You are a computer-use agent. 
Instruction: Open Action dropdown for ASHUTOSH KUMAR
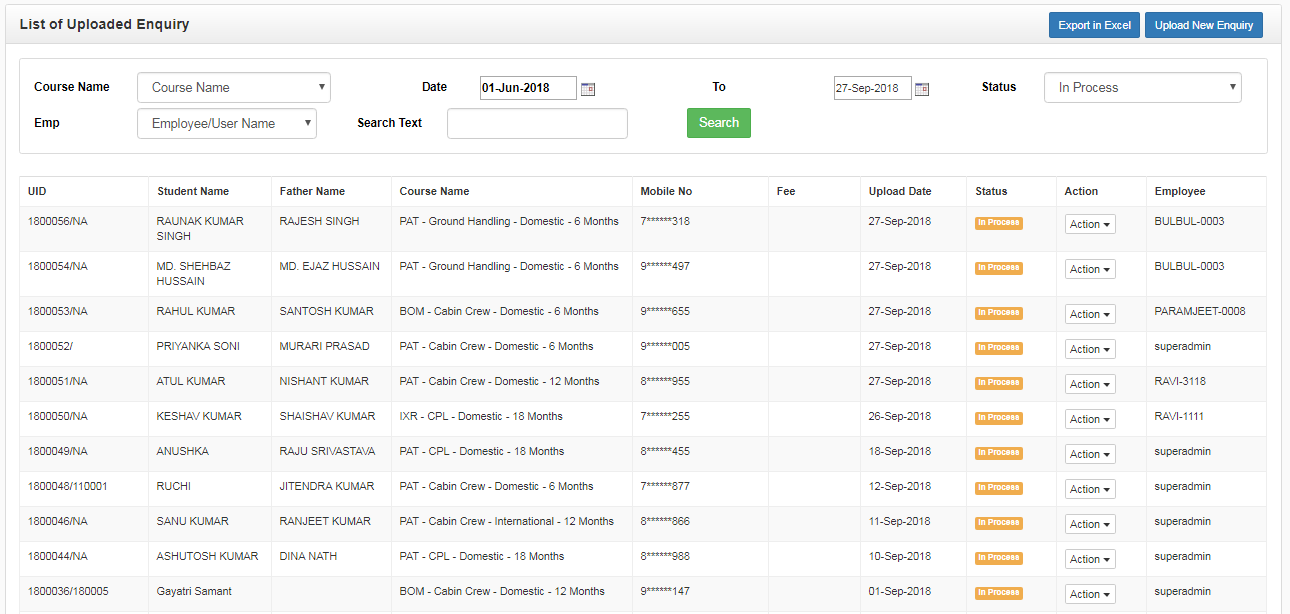click(x=1090, y=559)
